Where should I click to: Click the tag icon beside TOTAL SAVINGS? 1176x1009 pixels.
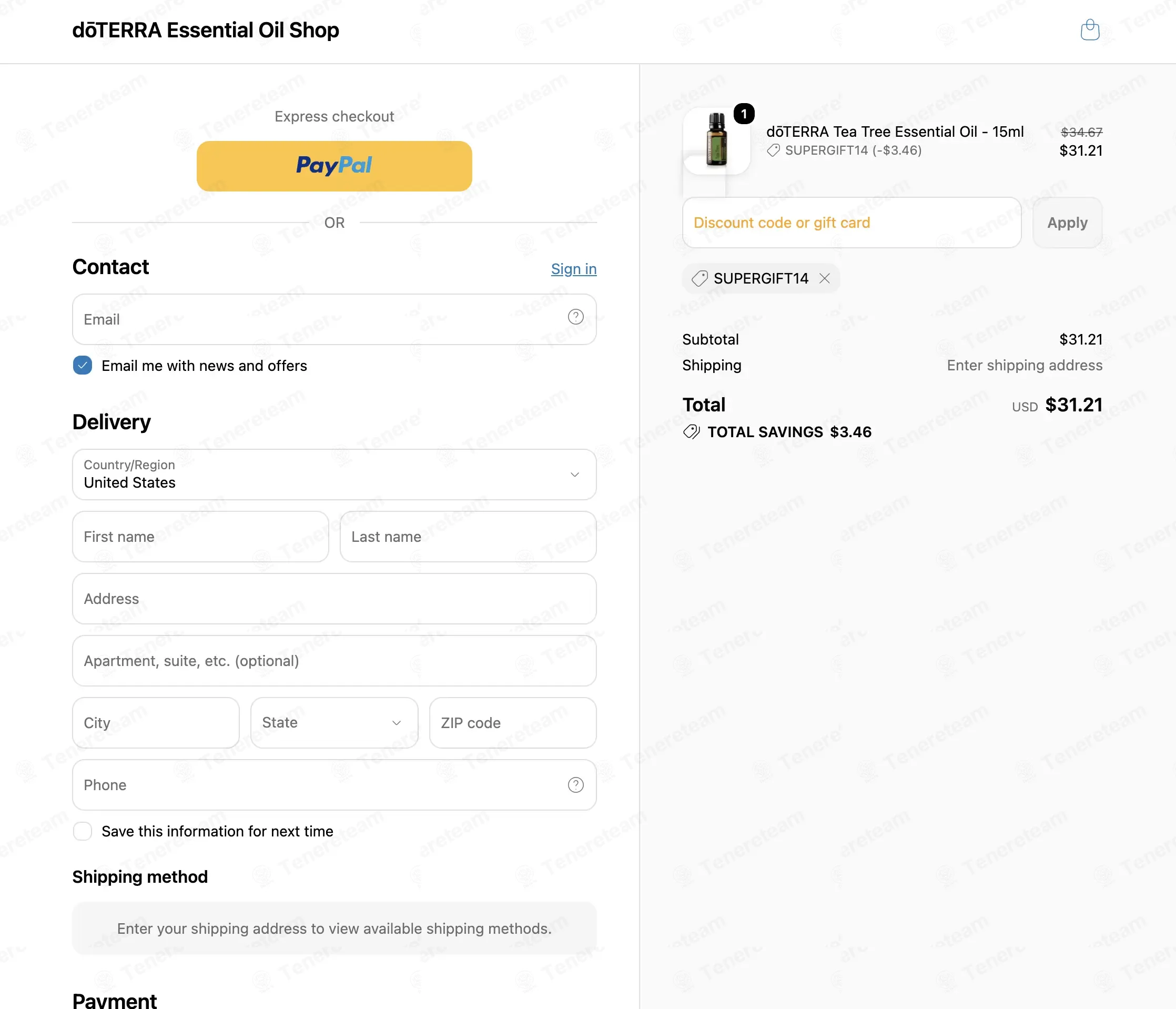(691, 432)
